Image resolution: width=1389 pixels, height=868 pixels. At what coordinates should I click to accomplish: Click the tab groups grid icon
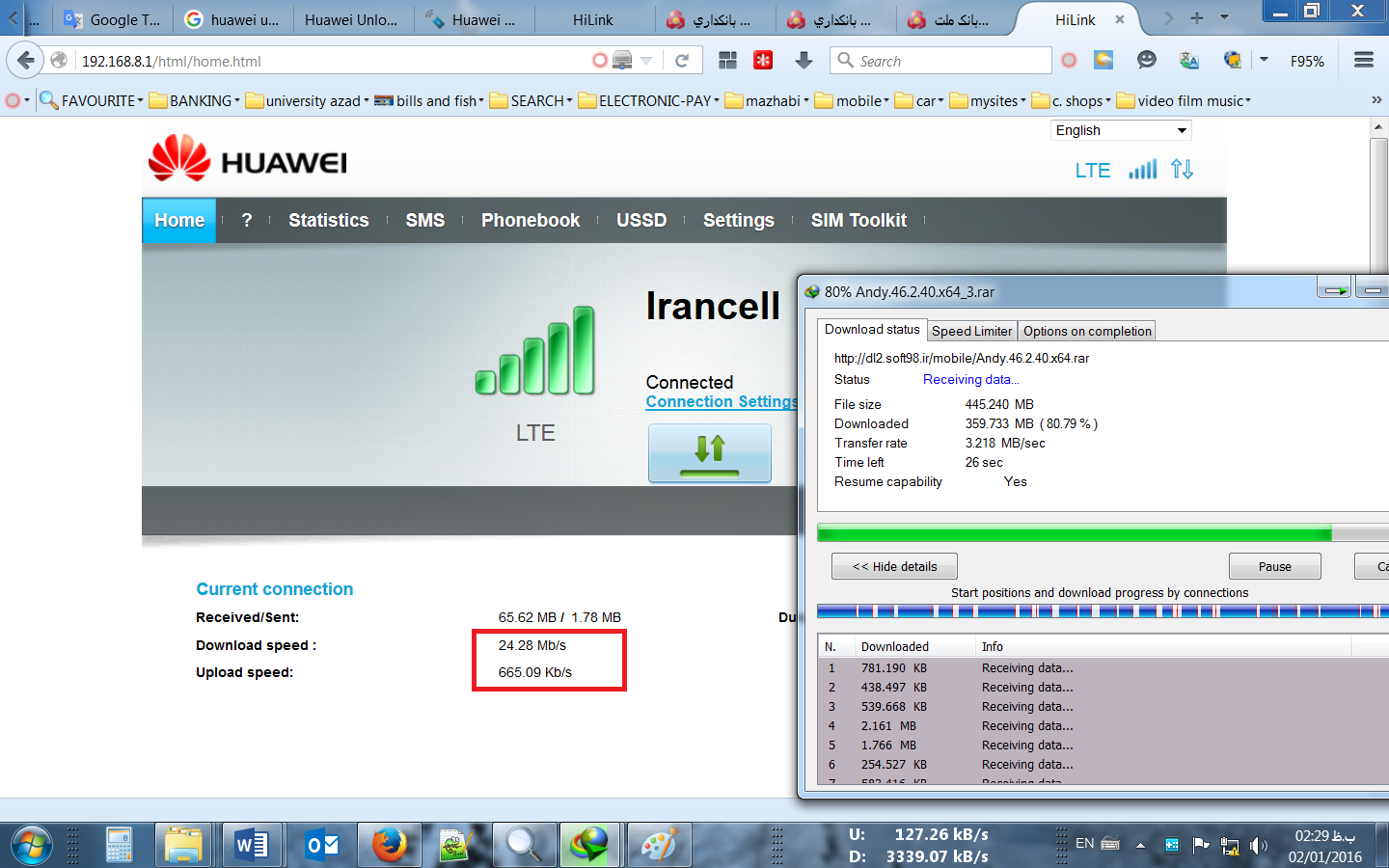point(728,61)
